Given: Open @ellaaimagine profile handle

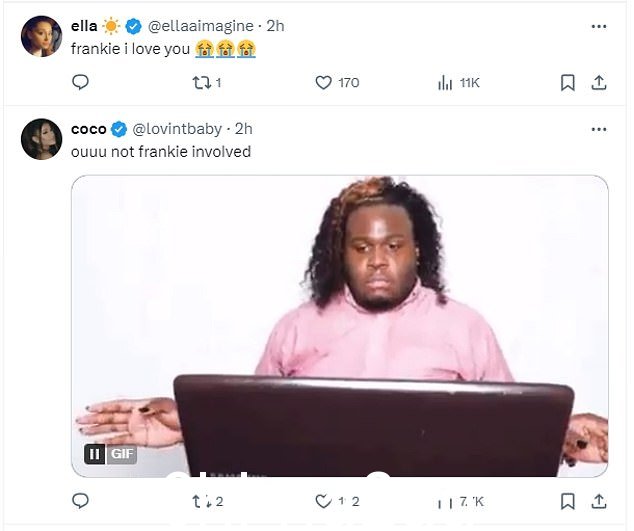Looking at the screenshot, I should click(x=201, y=26).
